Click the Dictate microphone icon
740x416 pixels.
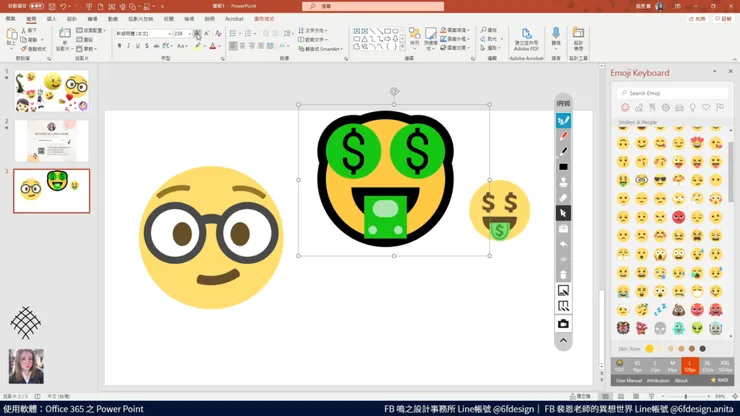(x=556, y=34)
